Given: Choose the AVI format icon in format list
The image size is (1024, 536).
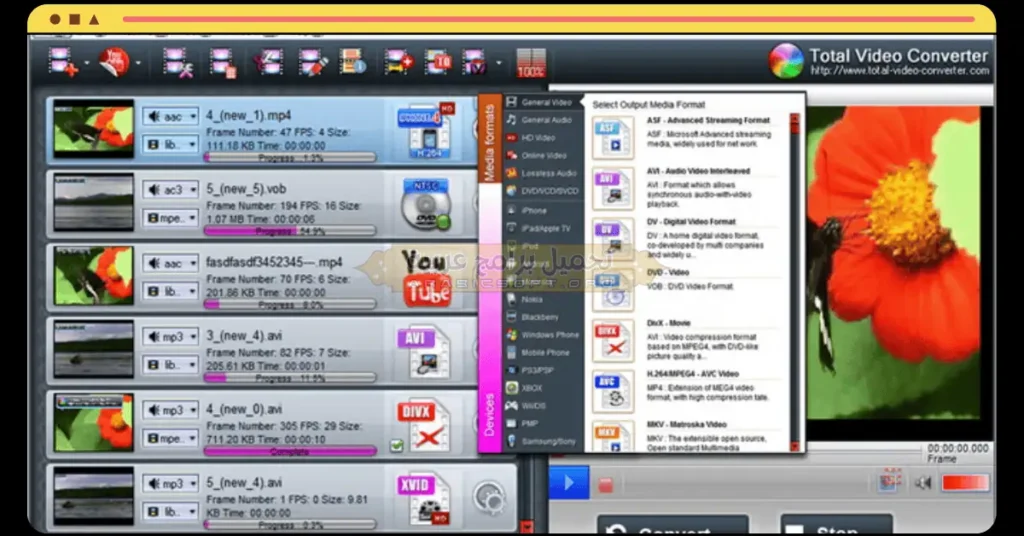Looking at the screenshot, I should (613, 188).
